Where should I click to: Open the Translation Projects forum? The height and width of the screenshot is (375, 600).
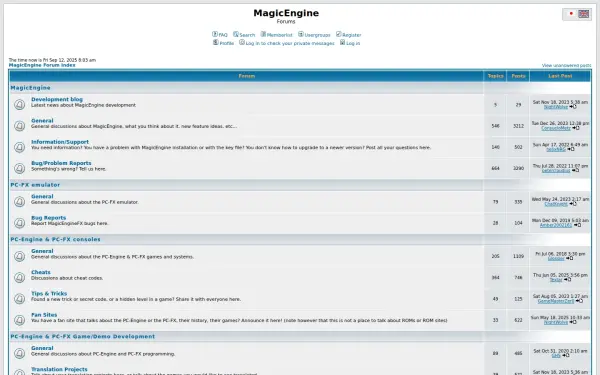(59, 369)
